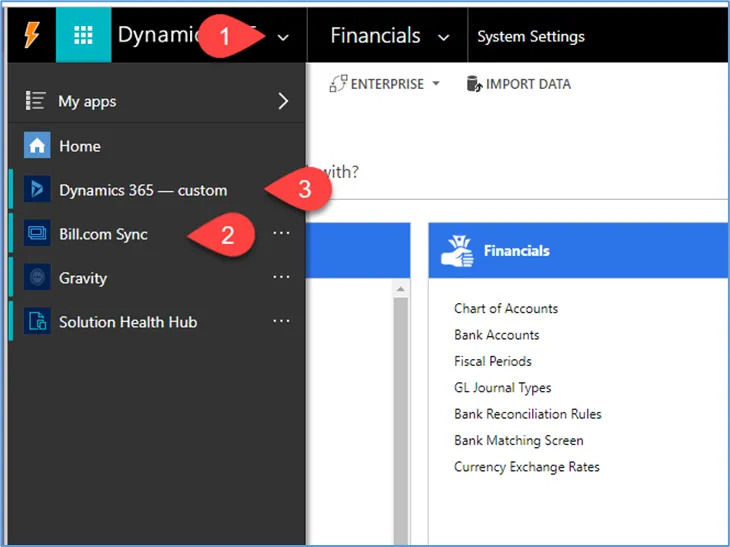Choose Gravity app entry

click(156, 277)
